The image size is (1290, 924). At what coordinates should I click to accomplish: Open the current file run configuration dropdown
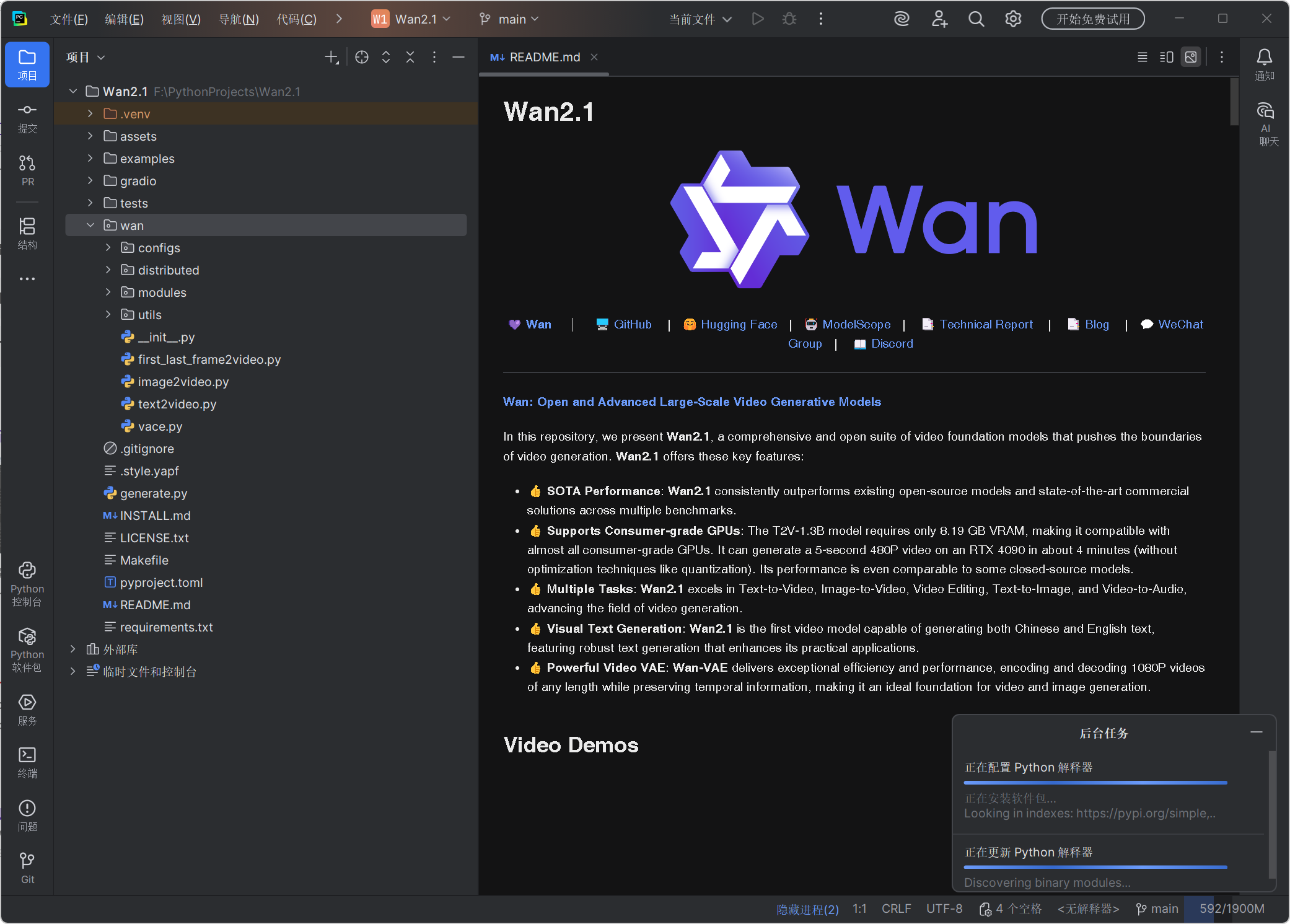[x=701, y=19]
